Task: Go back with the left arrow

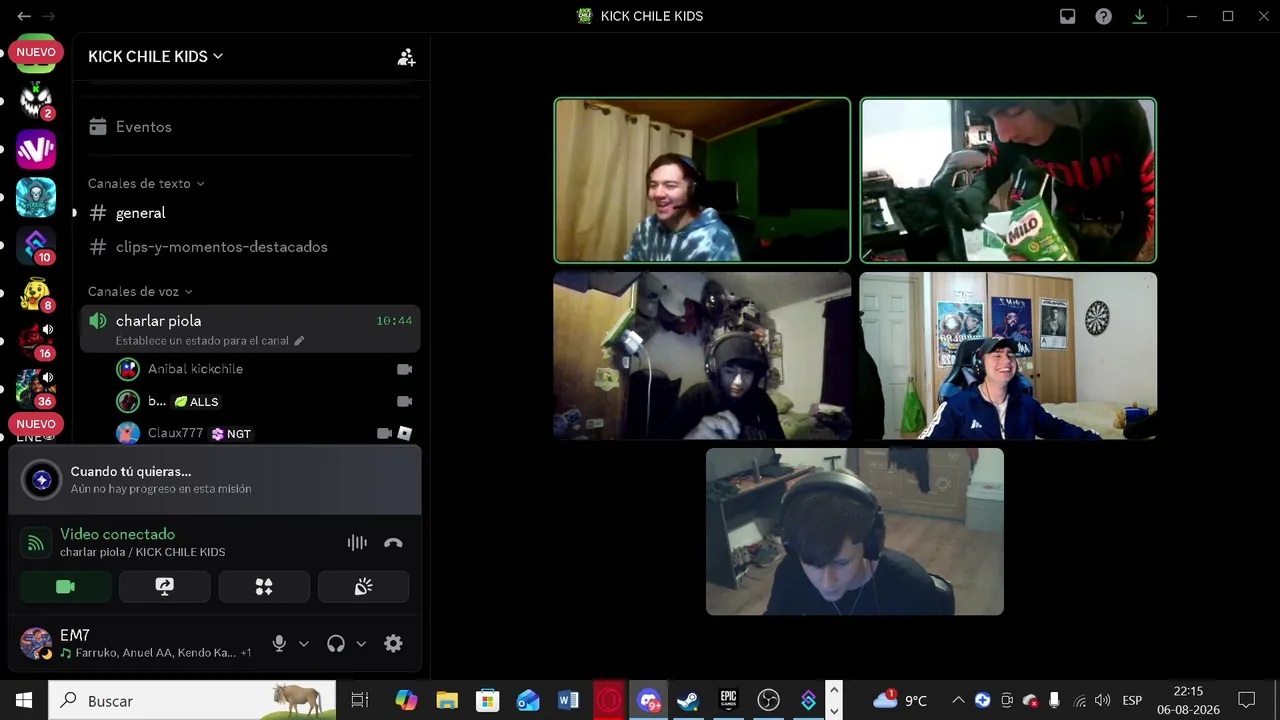Action: (x=24, y=16)
